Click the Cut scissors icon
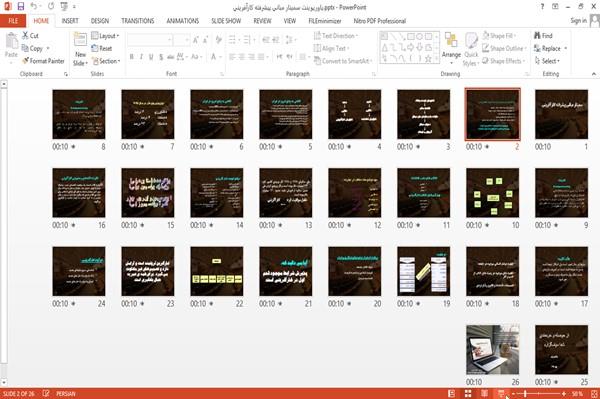This screenshot has height=399, width=600. (25, 36)
